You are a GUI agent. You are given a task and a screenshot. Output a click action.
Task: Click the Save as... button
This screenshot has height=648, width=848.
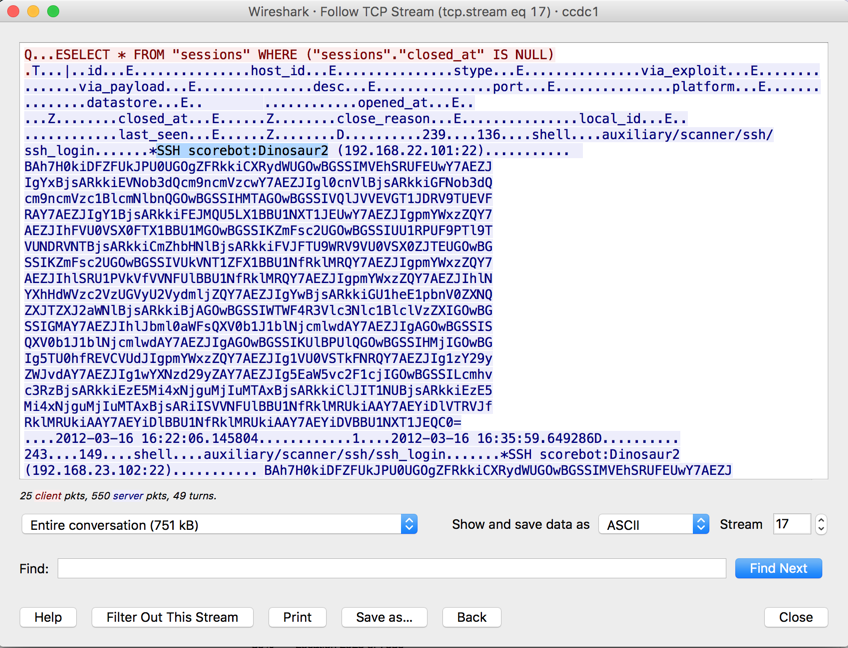pyautogui.click(x=384, y=617)
